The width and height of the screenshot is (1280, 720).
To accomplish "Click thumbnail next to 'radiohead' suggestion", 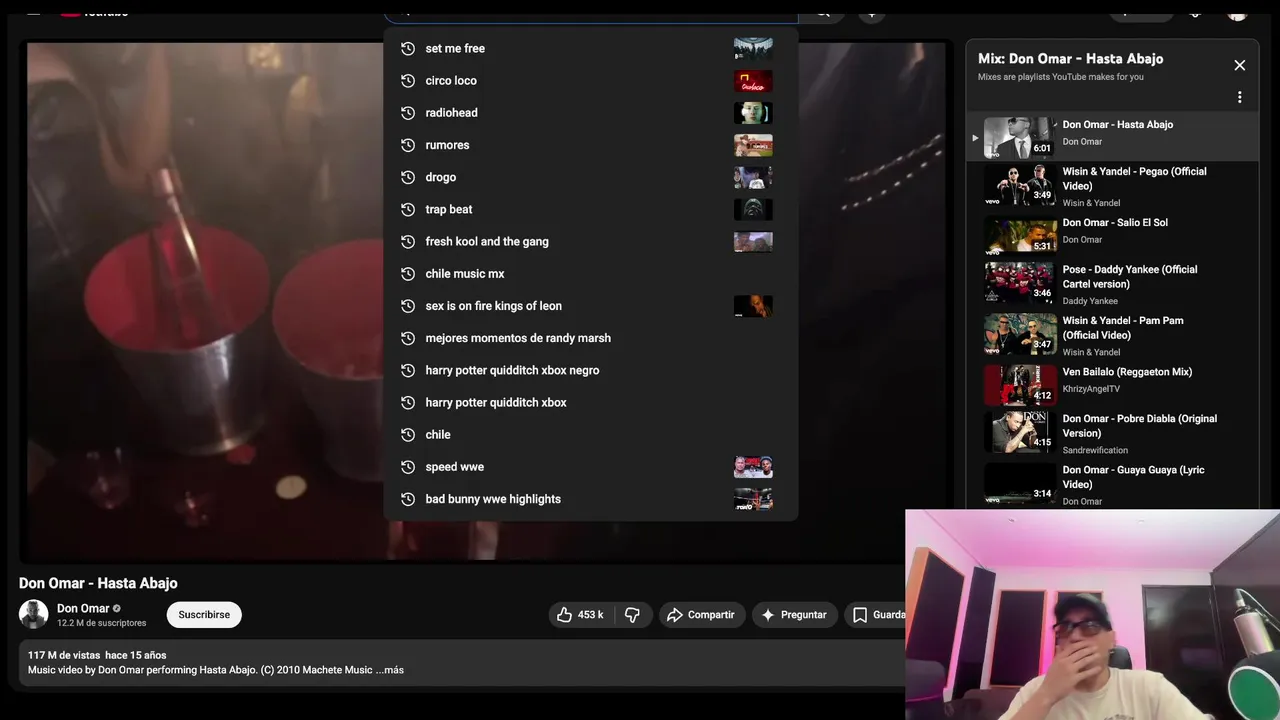I will (753, 113).
